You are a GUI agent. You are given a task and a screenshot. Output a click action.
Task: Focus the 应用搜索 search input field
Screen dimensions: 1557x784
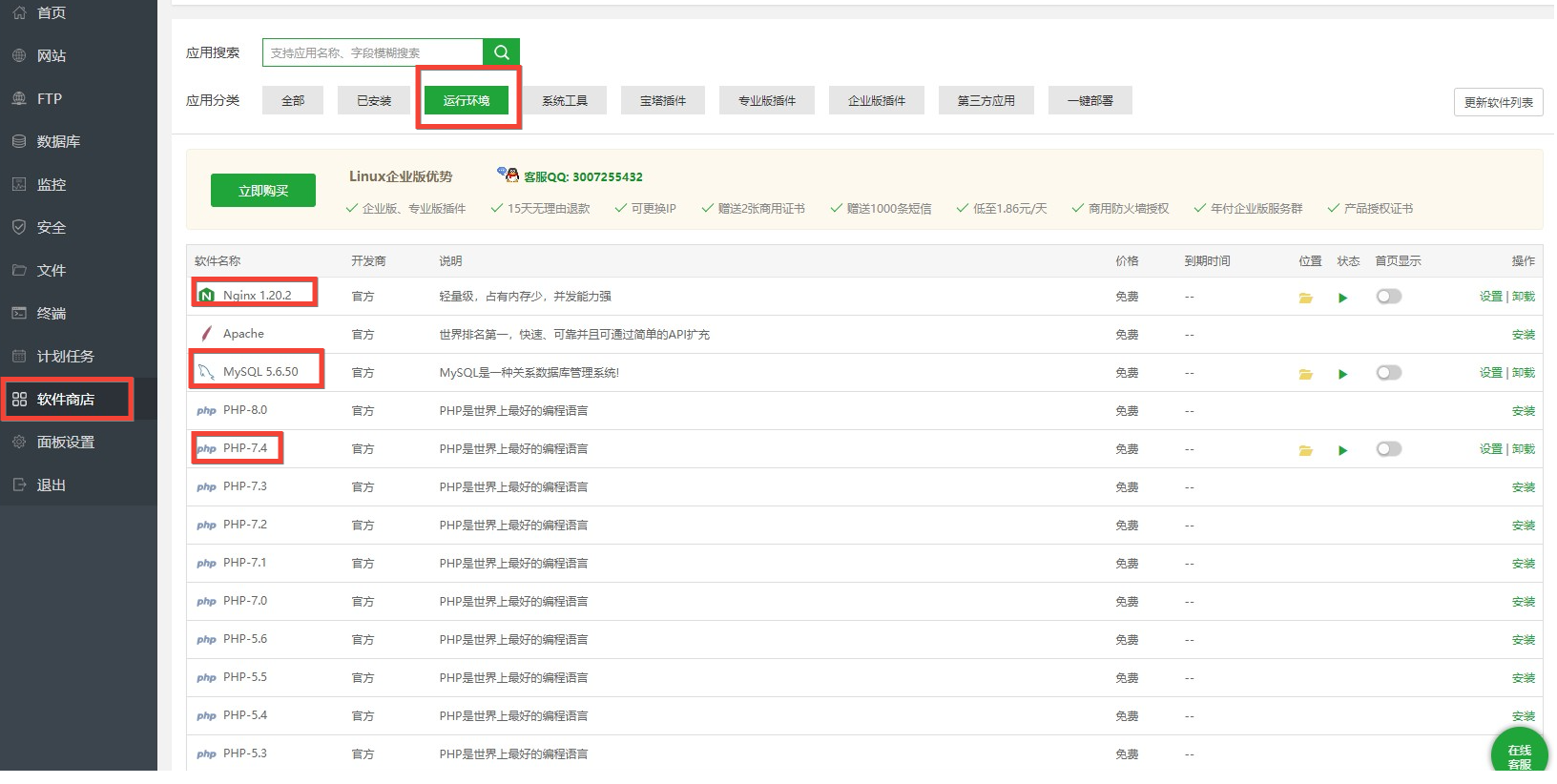(372, 52)
